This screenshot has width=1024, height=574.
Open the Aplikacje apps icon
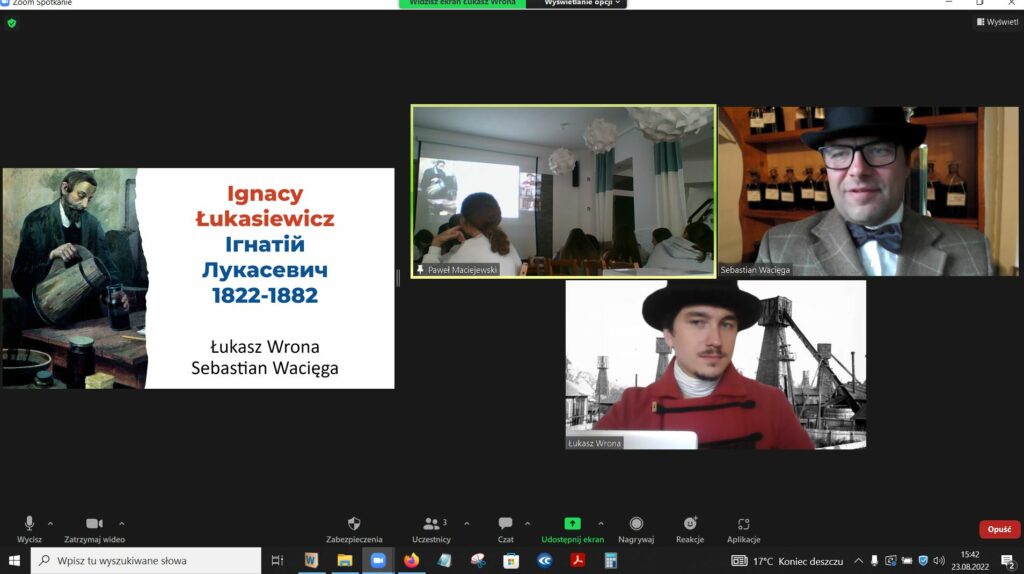(743, 524)
